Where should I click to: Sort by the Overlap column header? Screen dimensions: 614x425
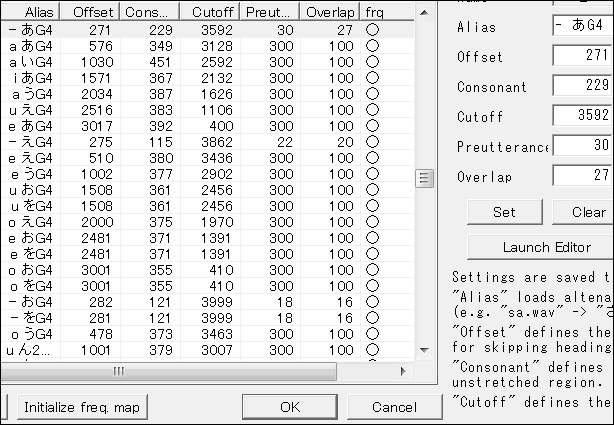pos(330,12)
